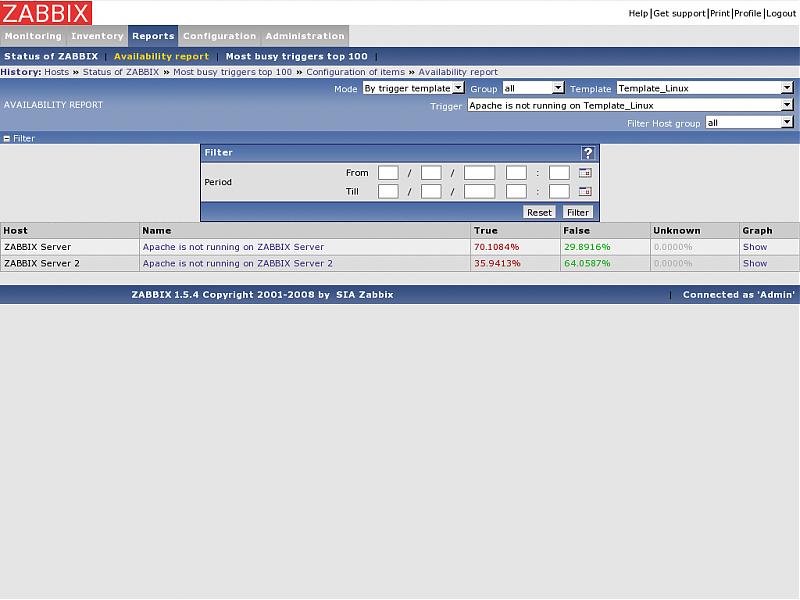The height and width of the screenshot is (600, 800).
Task: Collapse the Filter section minus icon
Action: 7,138
